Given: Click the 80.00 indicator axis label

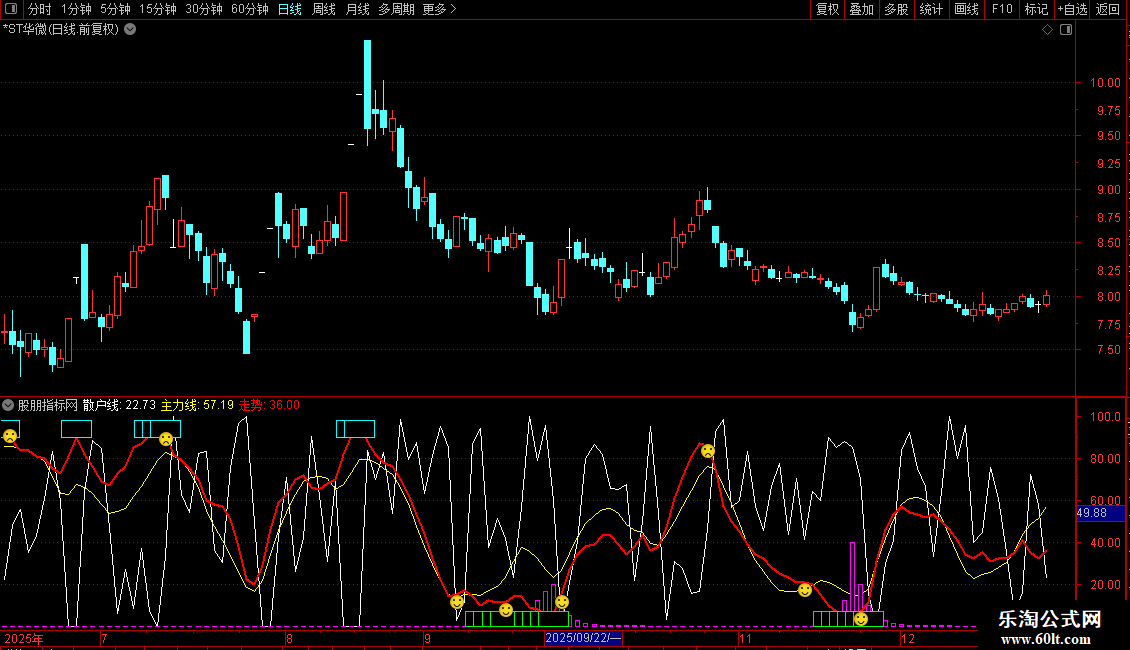Looking at the screenshot, I should 1105,459.
